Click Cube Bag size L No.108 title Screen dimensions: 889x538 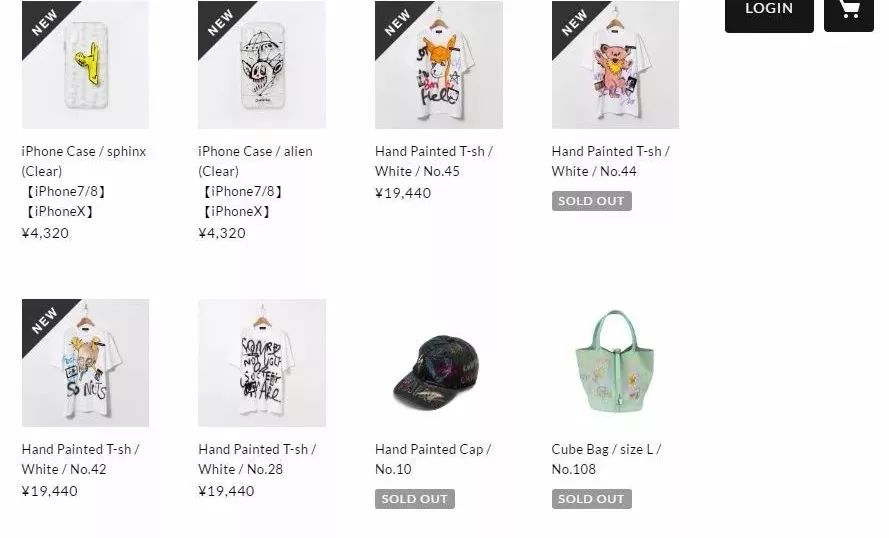(606, 459)
